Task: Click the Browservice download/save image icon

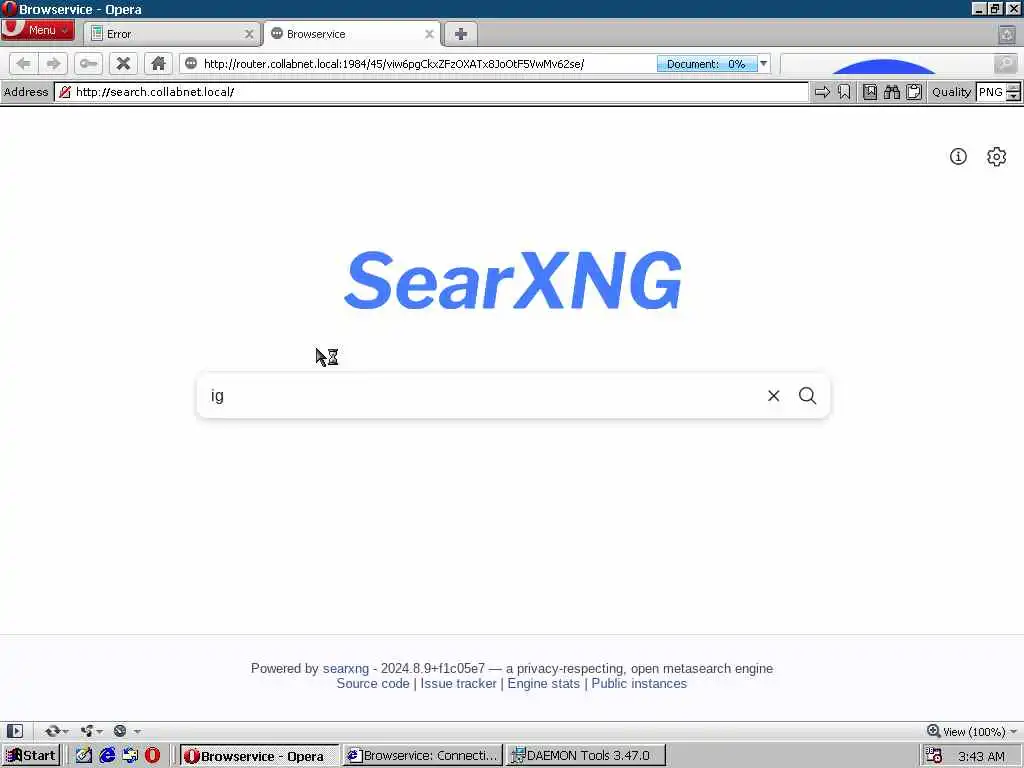Action: 870,92
